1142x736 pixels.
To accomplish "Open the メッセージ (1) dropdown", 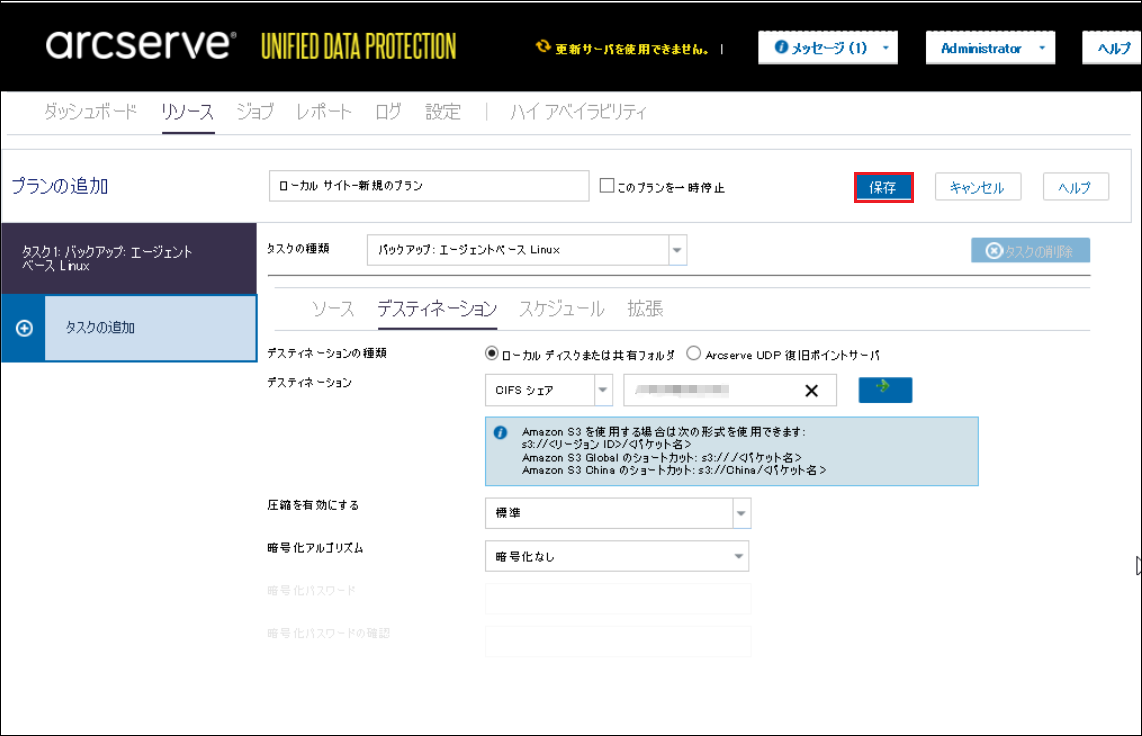I will pos(827,48).
